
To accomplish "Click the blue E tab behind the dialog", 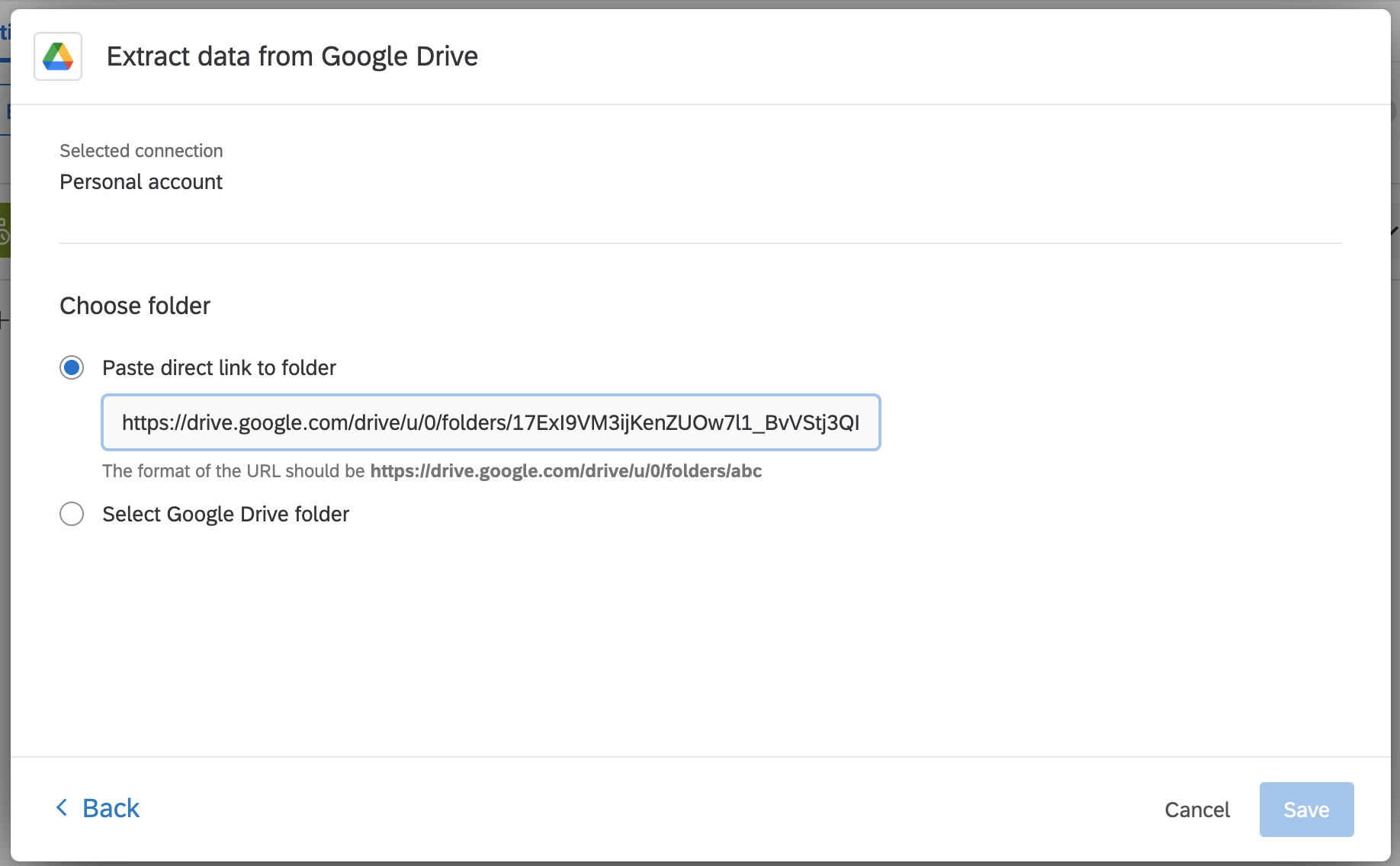I will point(8,110).
